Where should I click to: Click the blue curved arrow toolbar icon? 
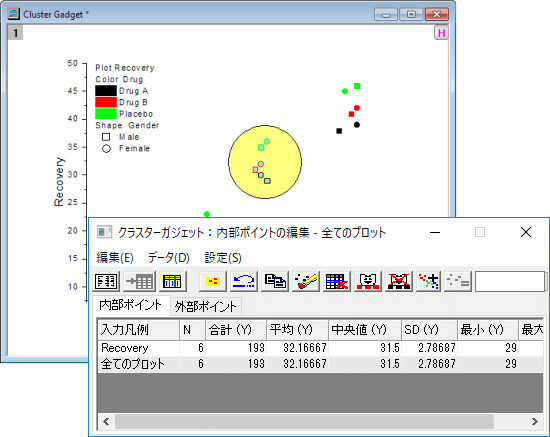(244, 281)
